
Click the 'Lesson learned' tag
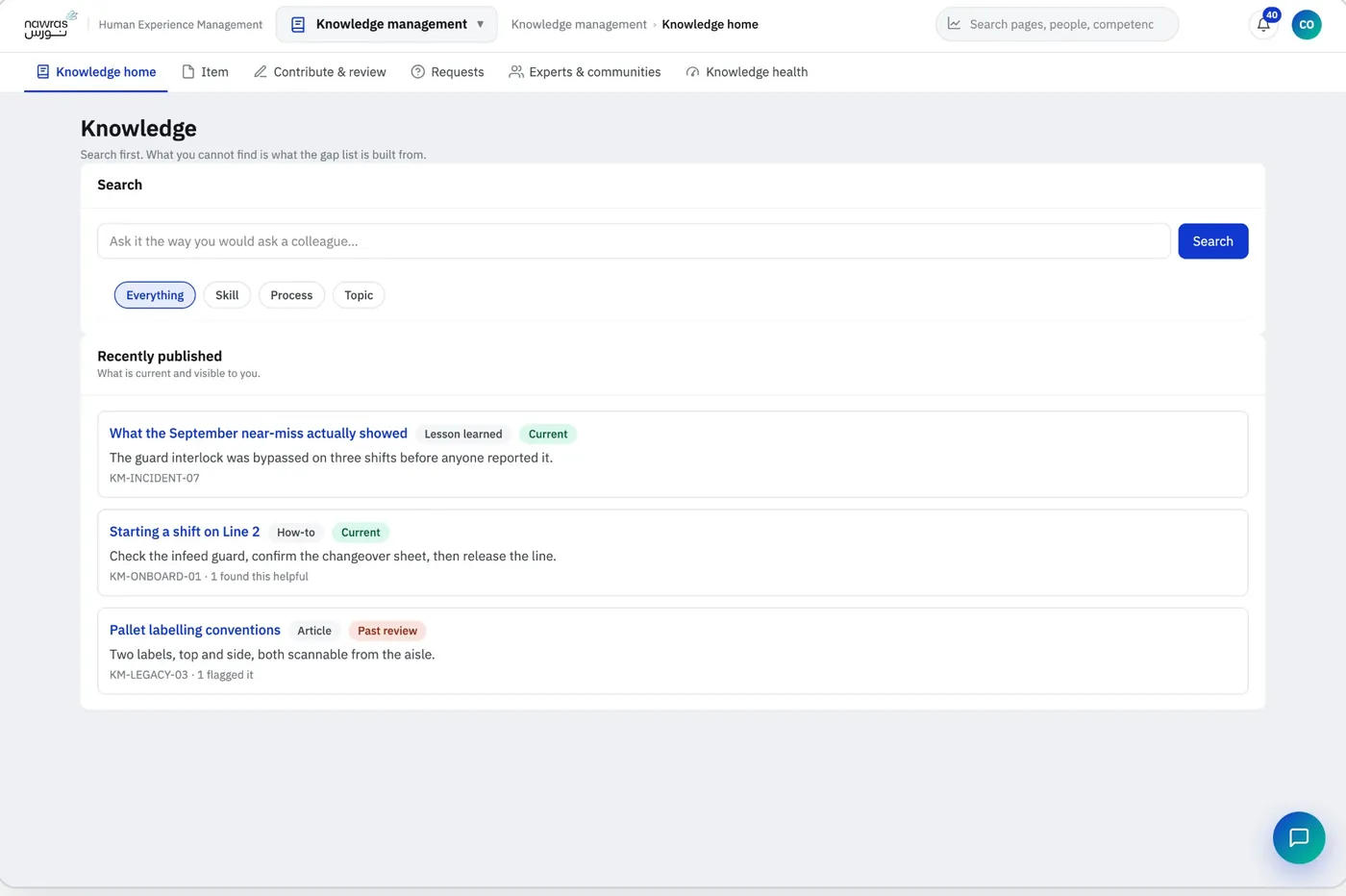pos(463,435)
